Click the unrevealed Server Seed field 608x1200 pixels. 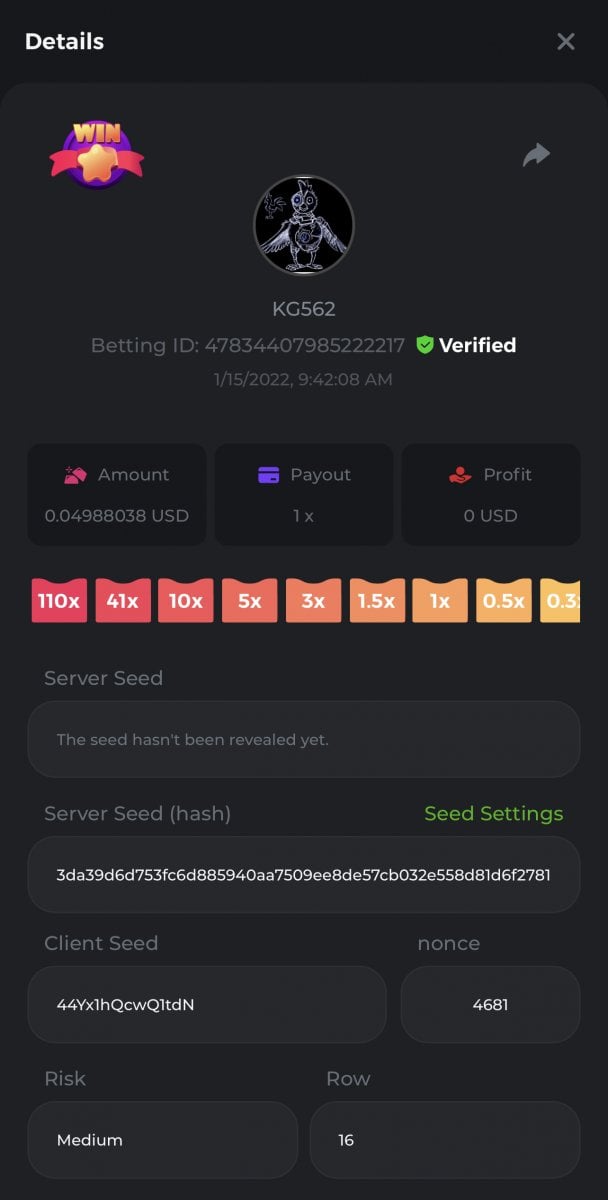tap(304, 739)
